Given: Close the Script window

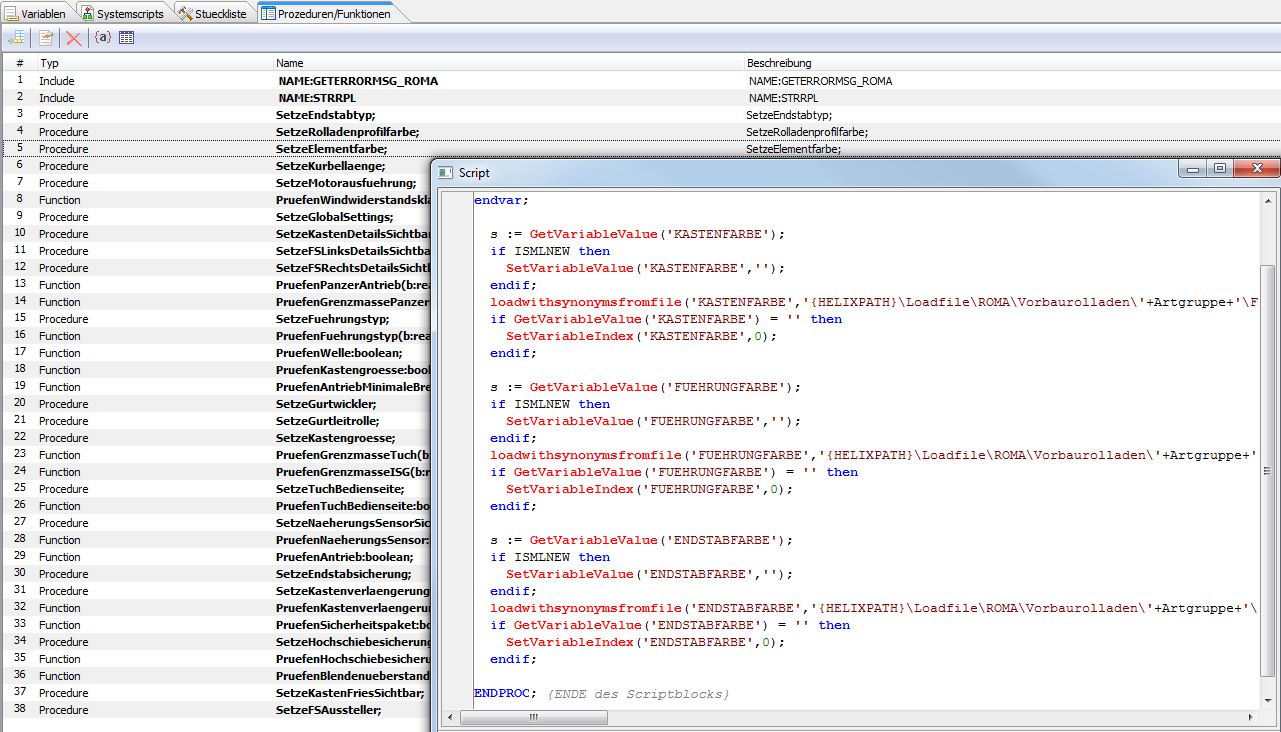Looking at the screenshot, I should coord(1255,169).
